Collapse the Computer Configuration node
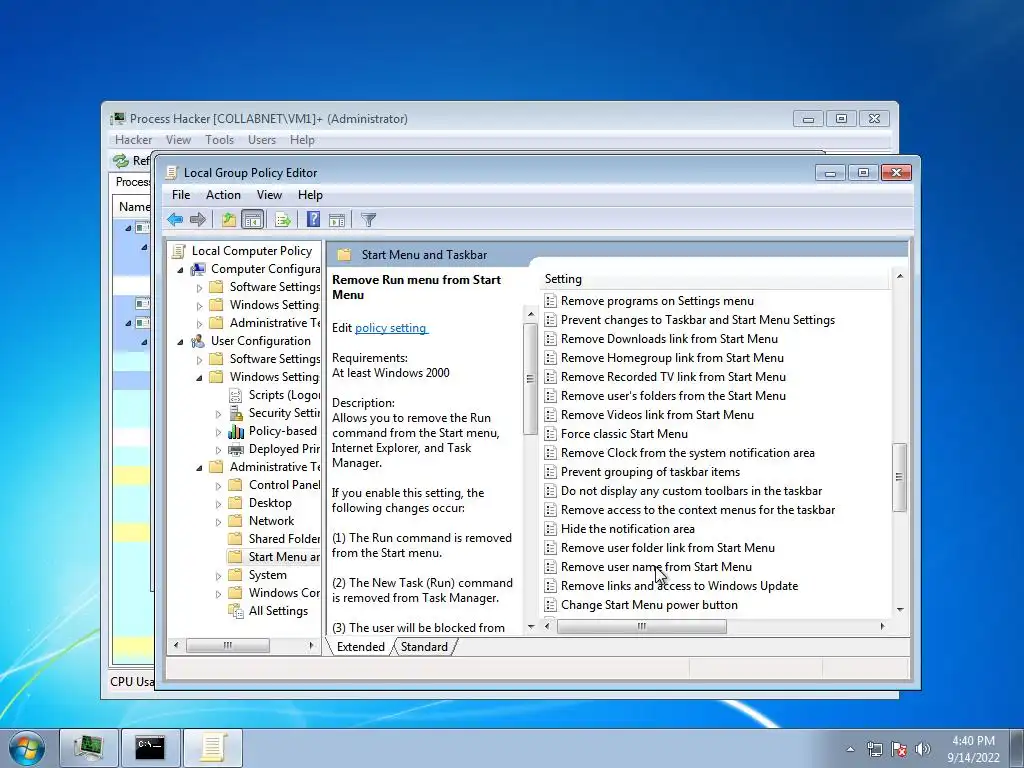The width and height of the screenshot is (1024, 768). [180, 270]
